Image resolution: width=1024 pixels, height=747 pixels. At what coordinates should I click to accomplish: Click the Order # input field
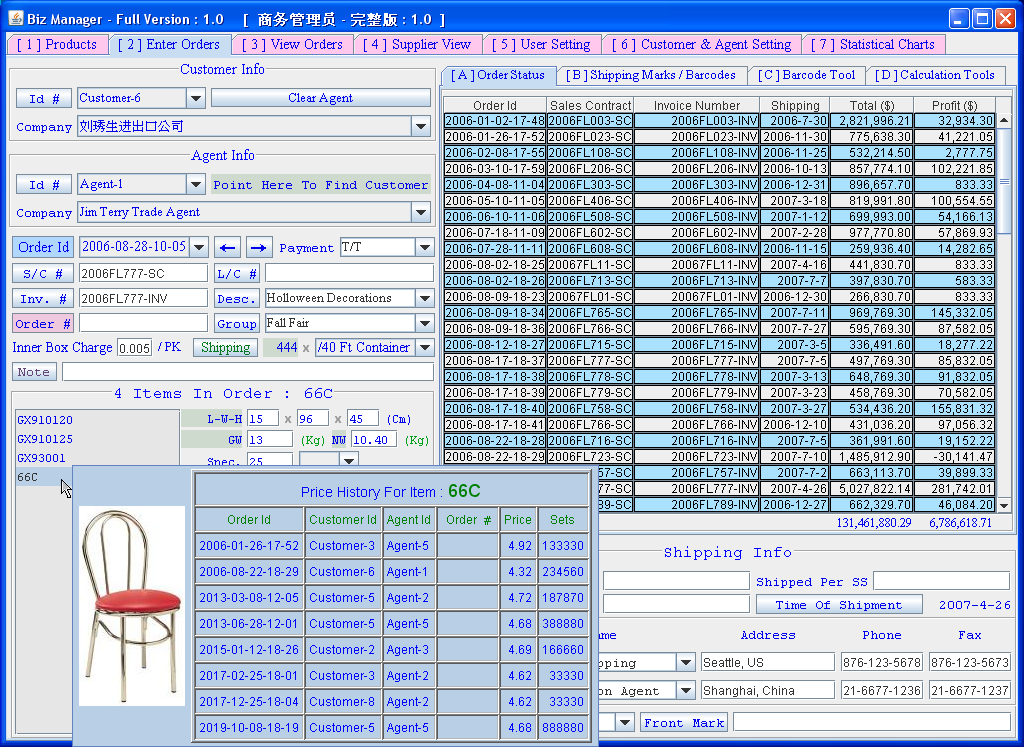tap(143, 323)
